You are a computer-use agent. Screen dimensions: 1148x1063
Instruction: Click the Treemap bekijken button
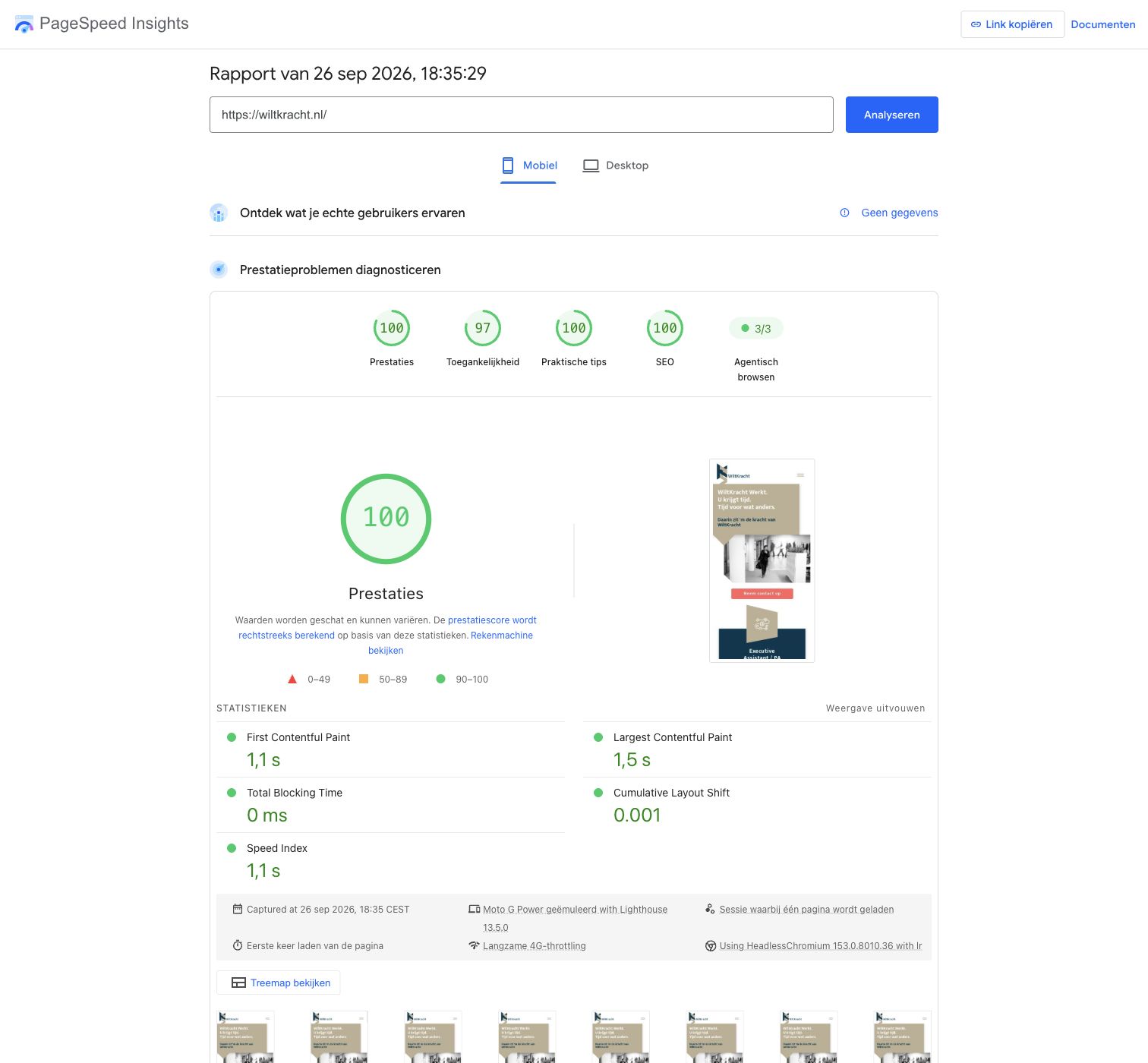coord(279,983)
